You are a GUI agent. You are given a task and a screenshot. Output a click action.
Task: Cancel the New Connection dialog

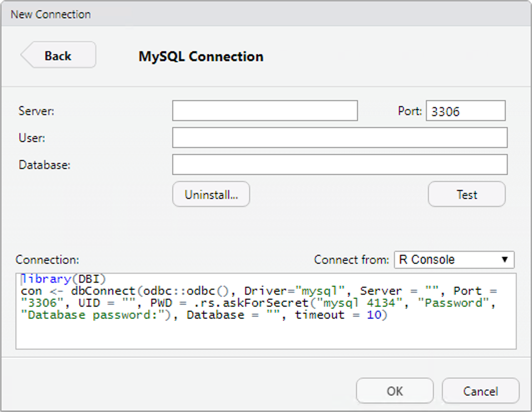click(480, 391)
